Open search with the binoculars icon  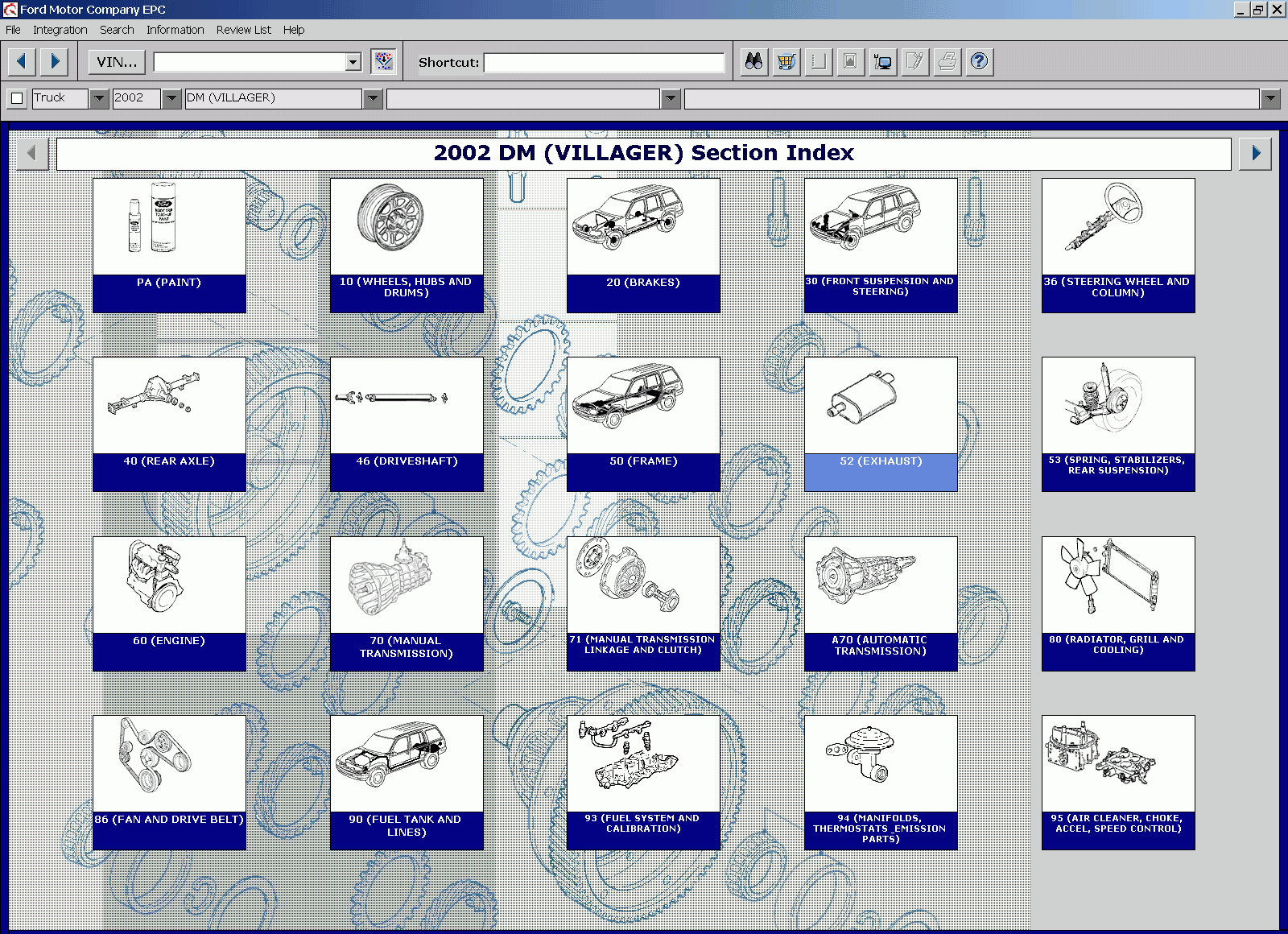[x=754, y=62]
